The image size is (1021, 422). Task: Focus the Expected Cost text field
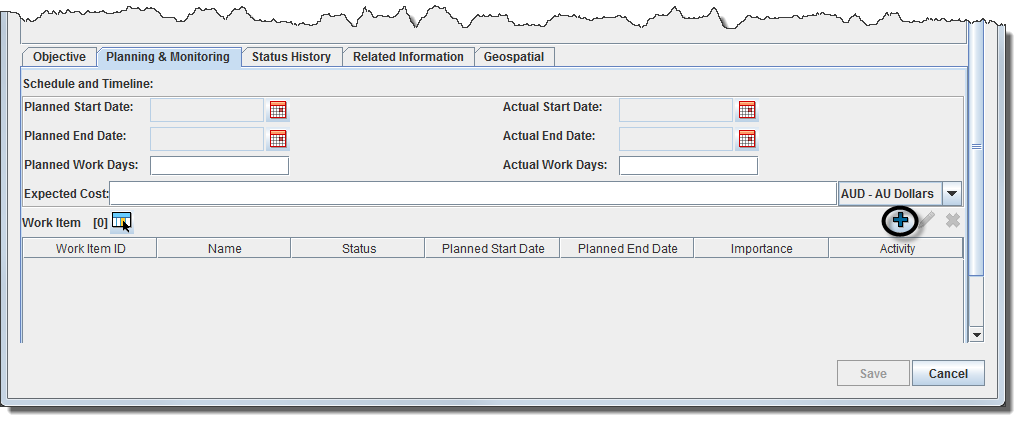tap(472, 193)
